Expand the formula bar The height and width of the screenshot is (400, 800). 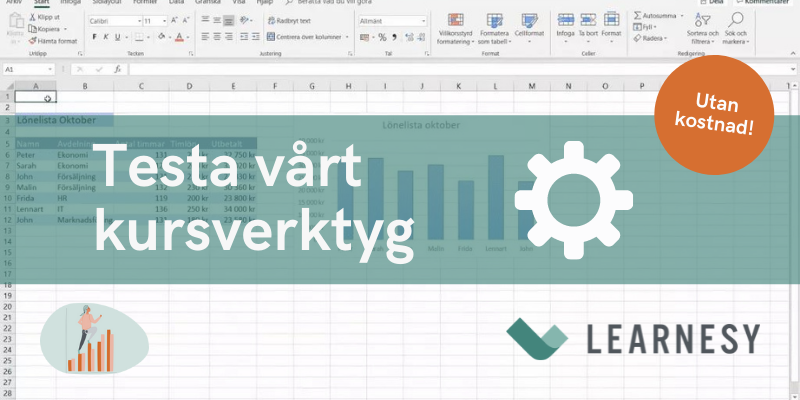coord(794,69)
